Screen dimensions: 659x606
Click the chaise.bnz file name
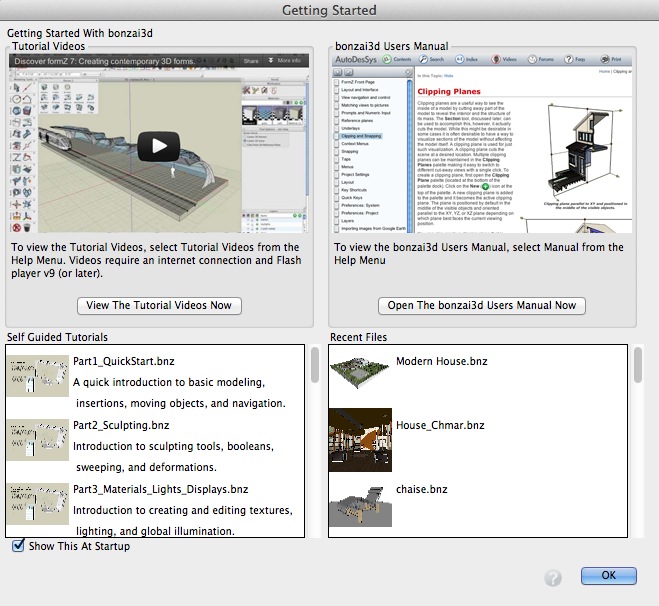(x=422, y=489)
